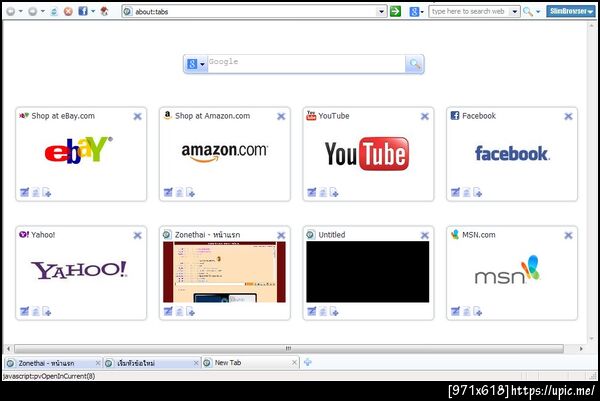Click the toolbar magnifier search icon

tap(528, 11)
